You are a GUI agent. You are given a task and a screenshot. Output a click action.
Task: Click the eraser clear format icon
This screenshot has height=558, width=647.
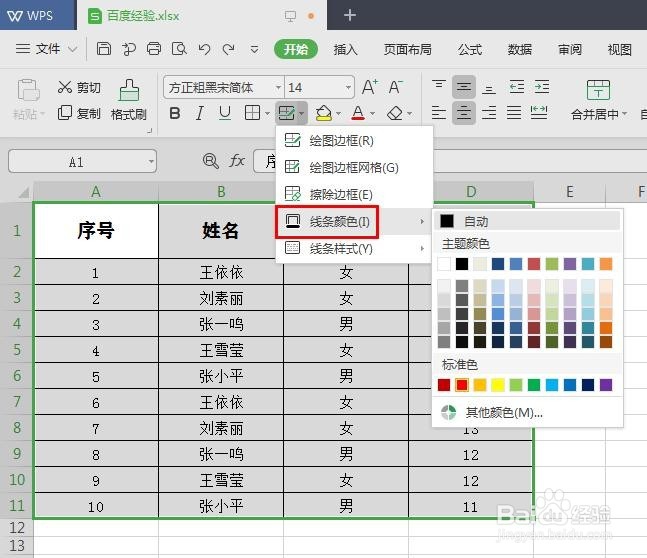point(394,113)
